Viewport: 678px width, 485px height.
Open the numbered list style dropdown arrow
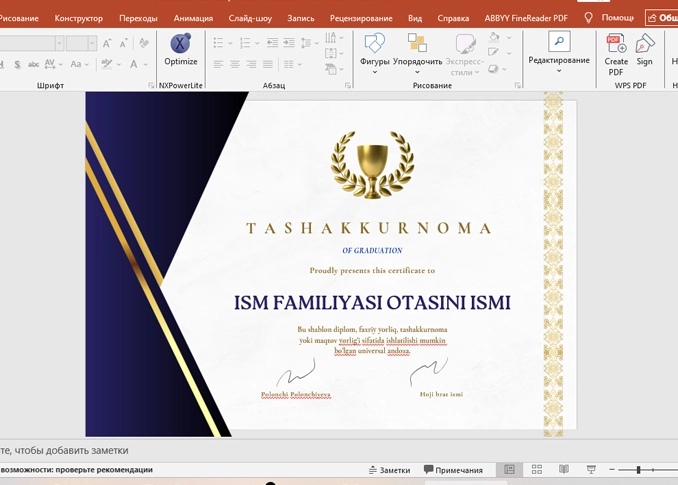pos(257,43)
